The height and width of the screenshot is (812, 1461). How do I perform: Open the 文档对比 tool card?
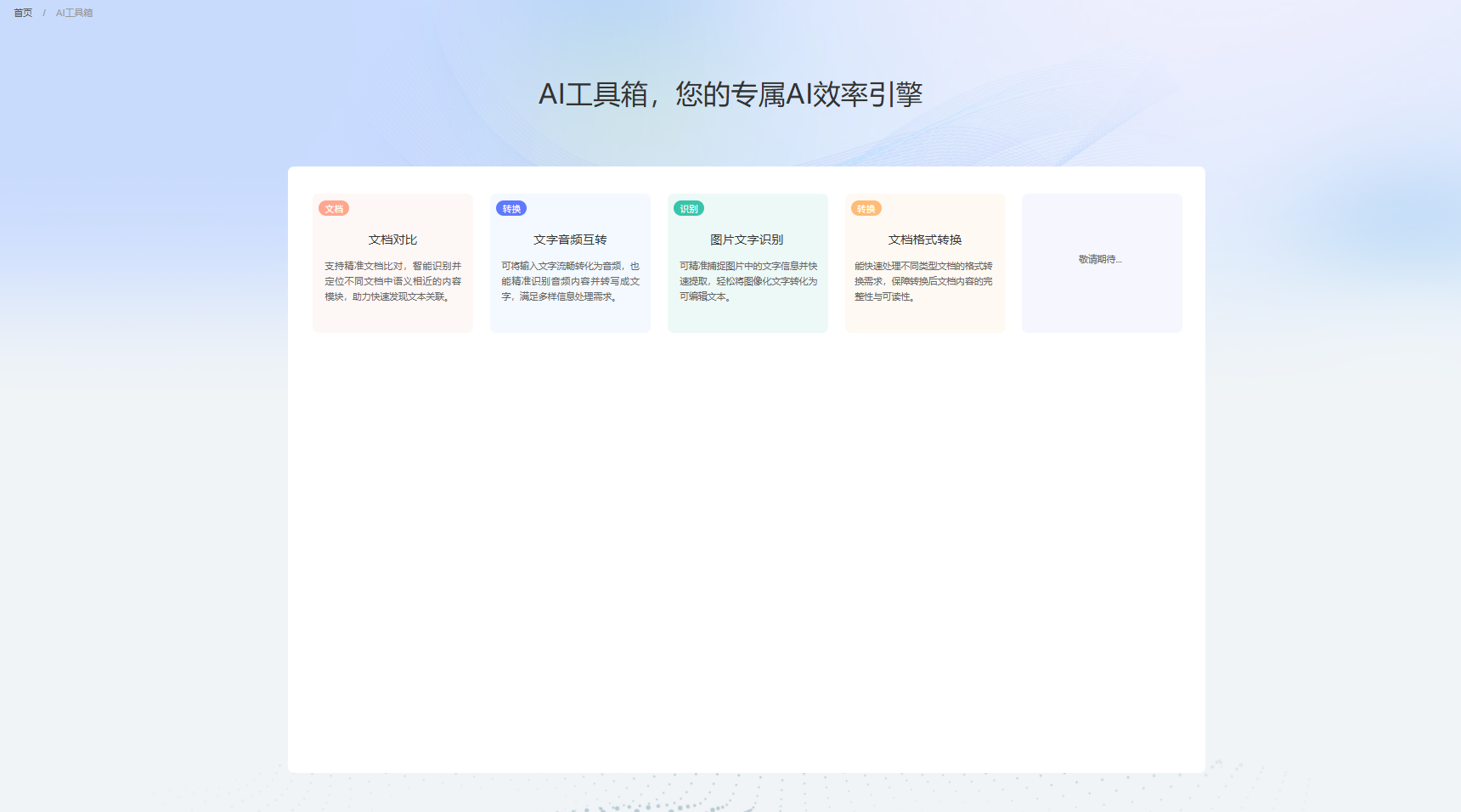[392, 262]
